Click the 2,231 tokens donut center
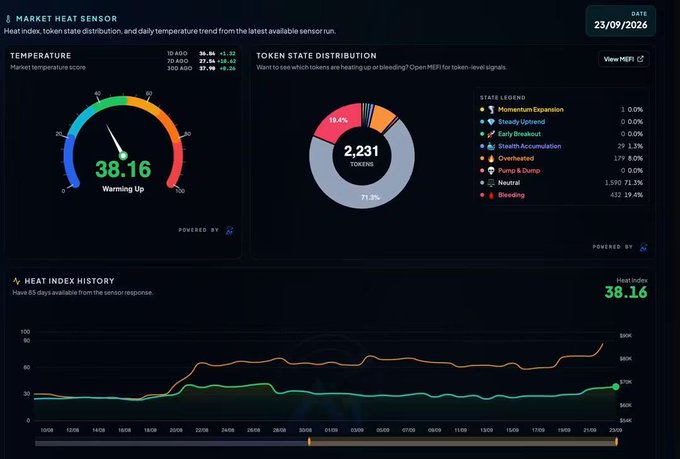Image resolution: width=680 pixels, height=459 pixels. pos(361,155)
